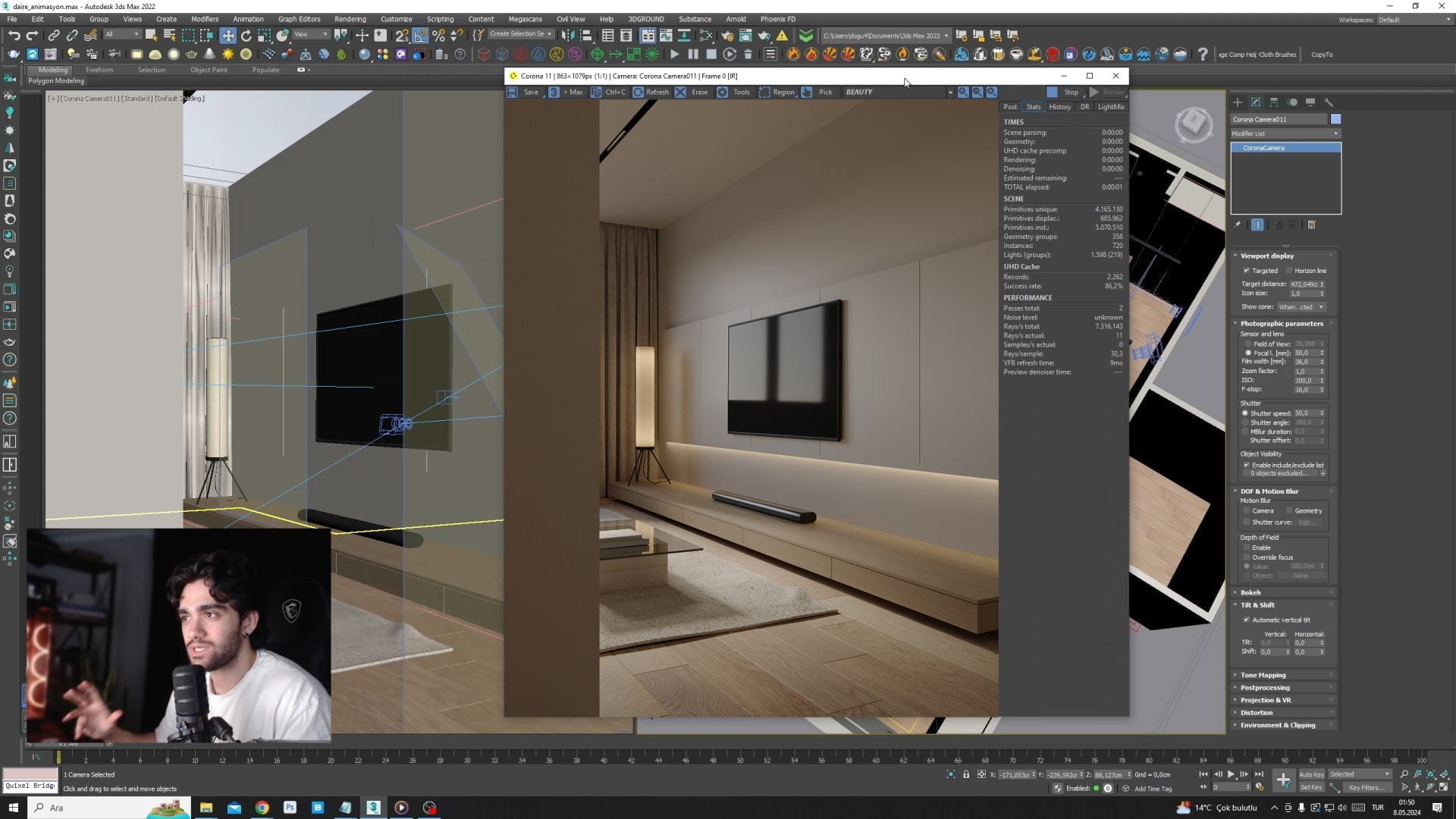Open the Modifier List dropdown
Viewport: 1456px width, 819px height.
(1285, 133)
